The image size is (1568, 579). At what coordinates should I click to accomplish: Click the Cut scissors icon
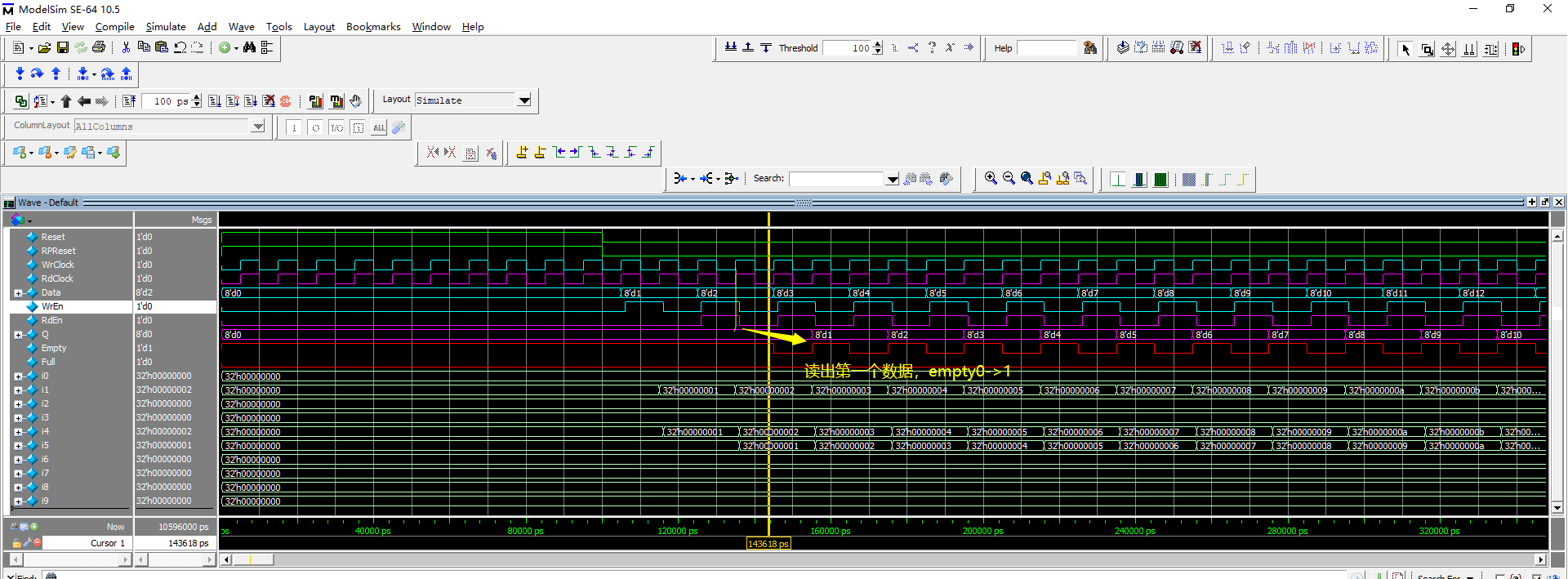126,48
